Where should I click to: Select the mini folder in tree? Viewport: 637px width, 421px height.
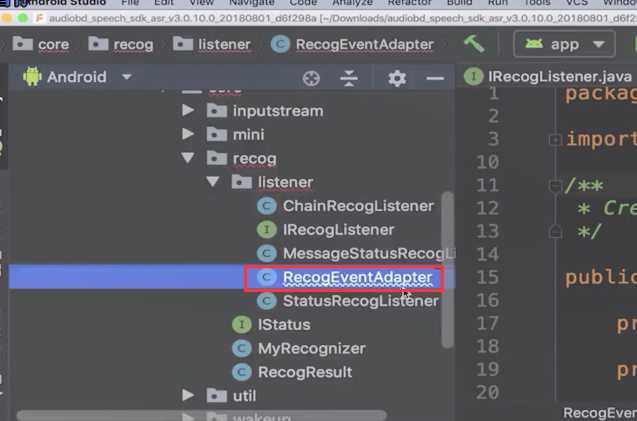point(248,135)
